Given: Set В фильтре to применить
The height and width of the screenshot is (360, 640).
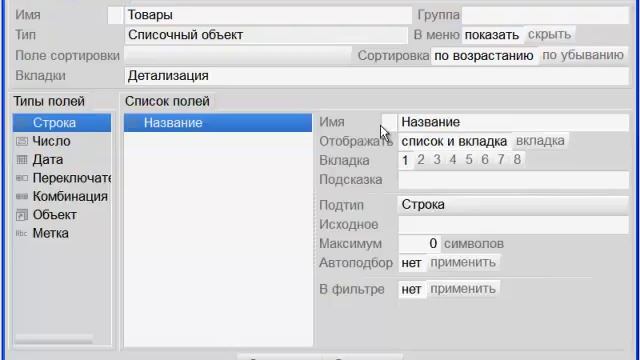Looking at the screenshot, I should click(463, 289).
